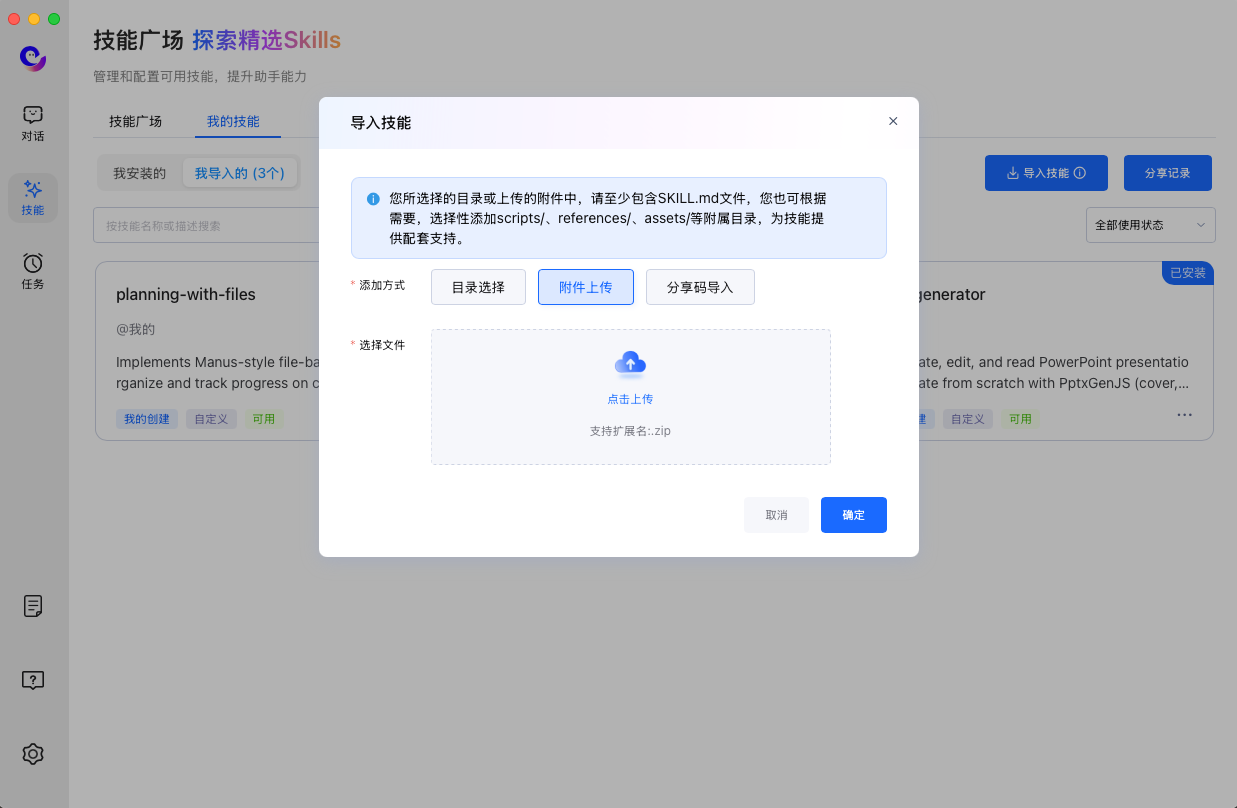Select the 我安装的 filter tab
Screen dimensions: 1237x808
click(139, 173)
